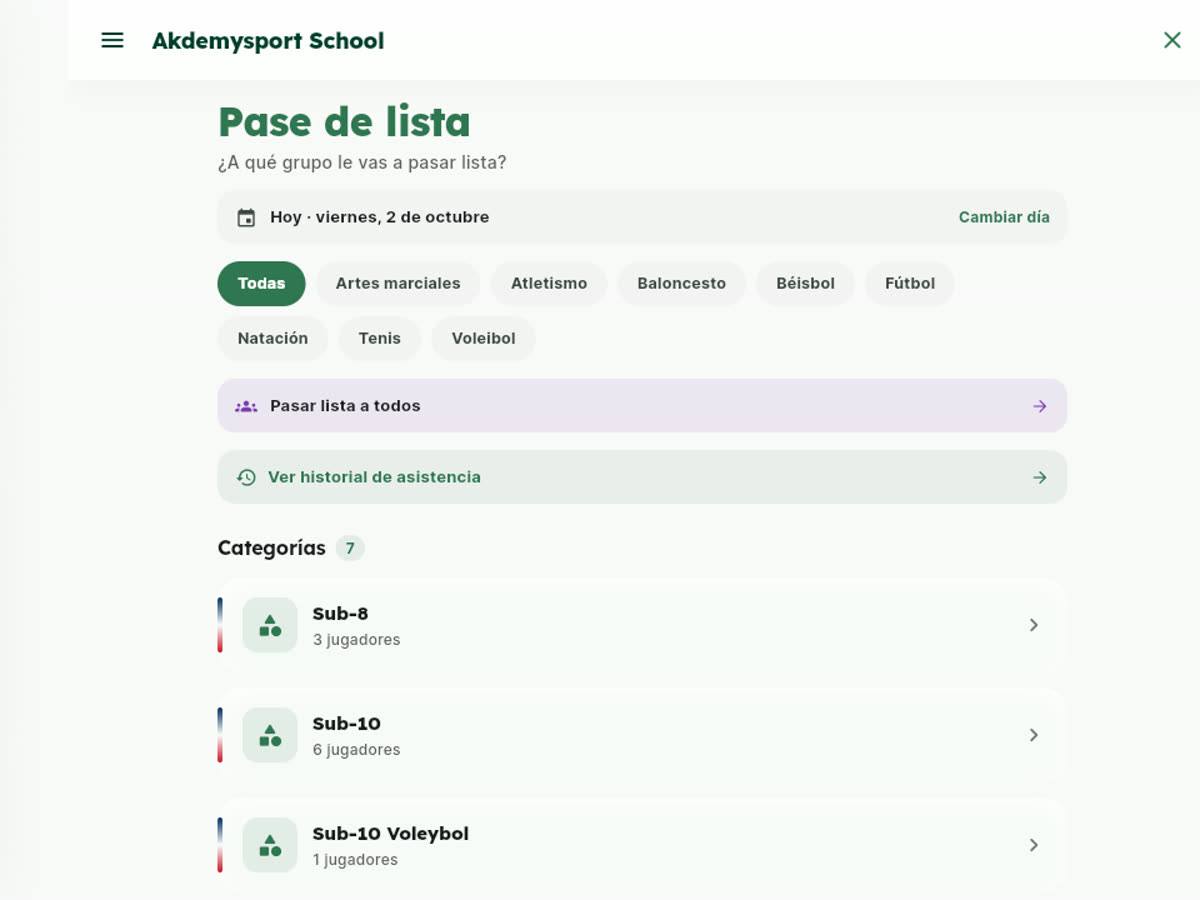Click the Categorías count badge 7
This screenshot has height=900, width=1200.
350,548
